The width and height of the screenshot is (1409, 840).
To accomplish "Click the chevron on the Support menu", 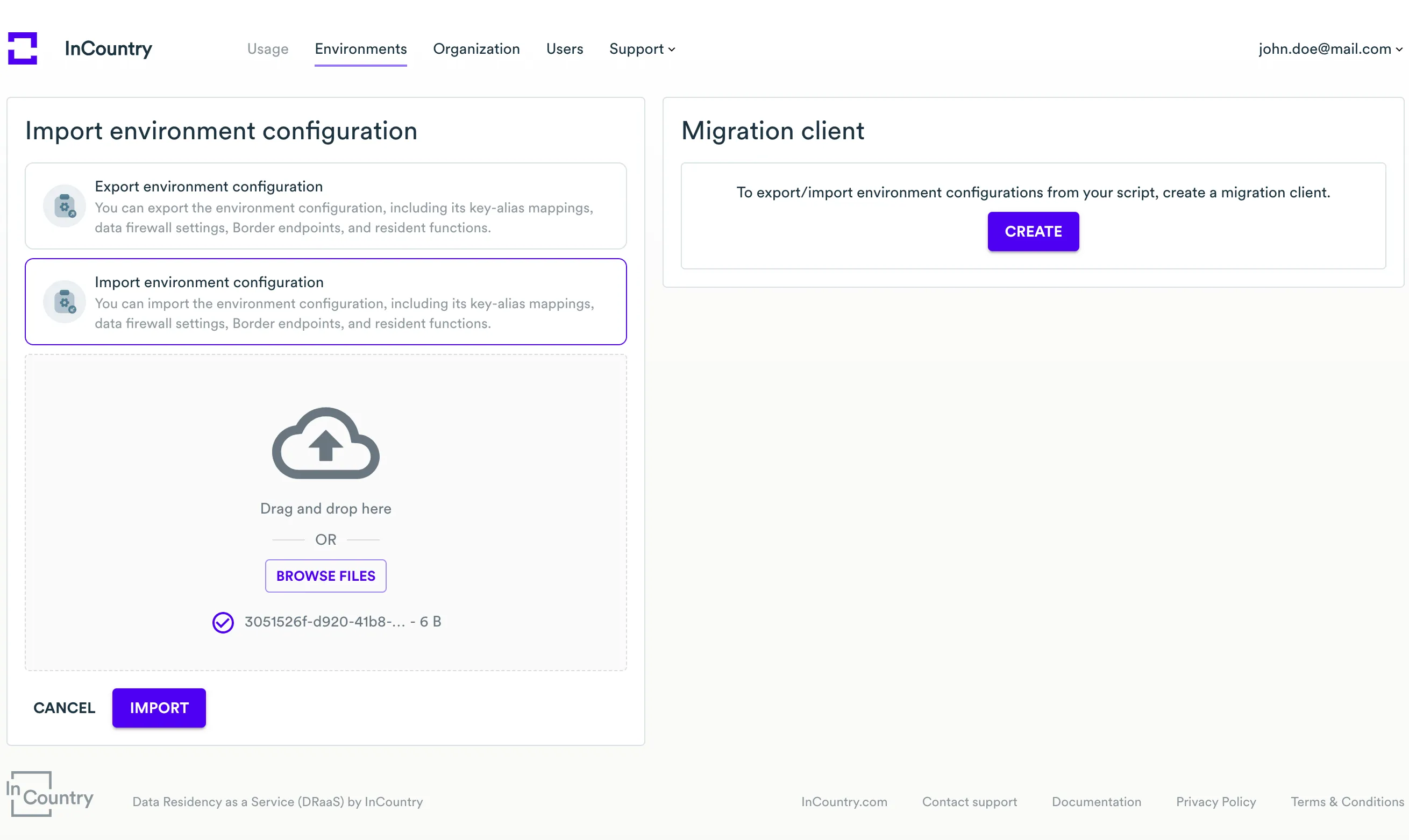I will click(x=672, y=50).
